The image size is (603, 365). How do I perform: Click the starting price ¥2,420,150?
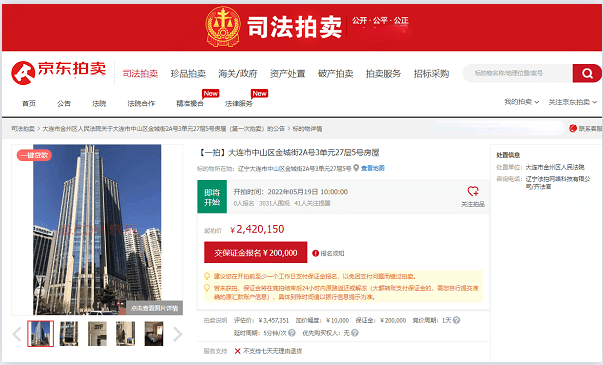257,229
